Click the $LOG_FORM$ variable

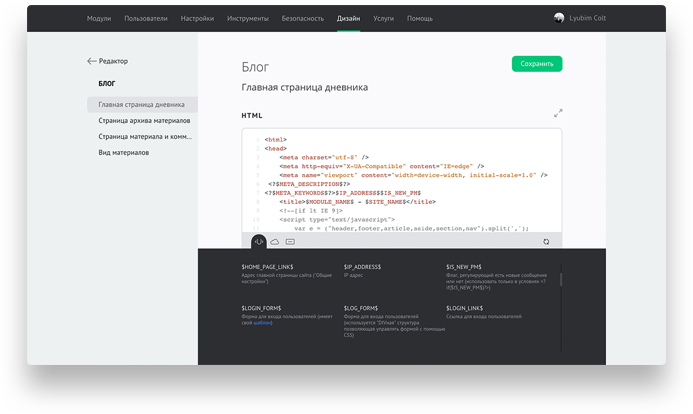coord(361,308)
